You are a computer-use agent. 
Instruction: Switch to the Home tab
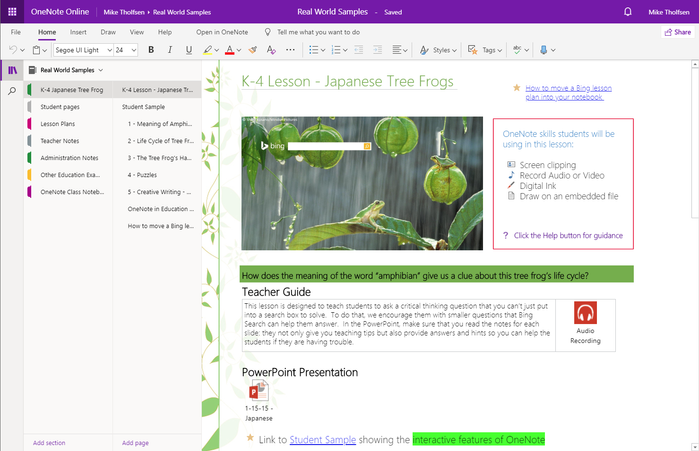(47, 32)
